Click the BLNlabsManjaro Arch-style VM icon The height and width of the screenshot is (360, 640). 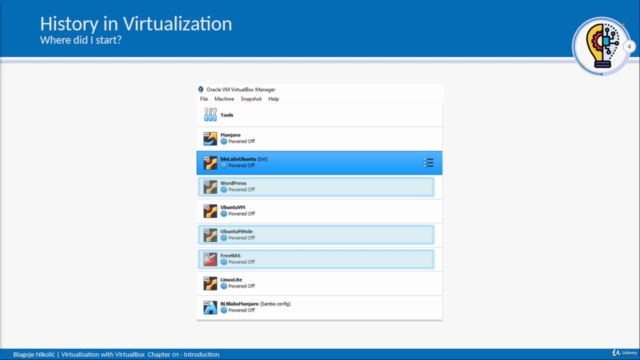point(210,307)
